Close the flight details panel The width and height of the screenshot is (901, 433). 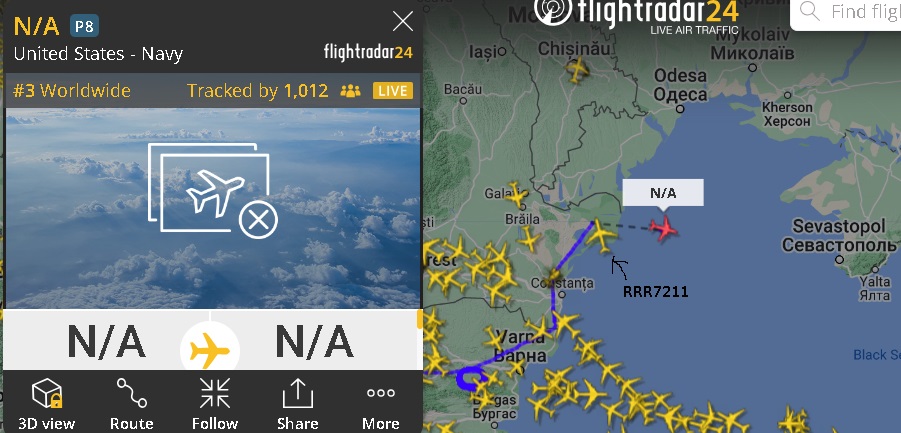coord(402,22)
